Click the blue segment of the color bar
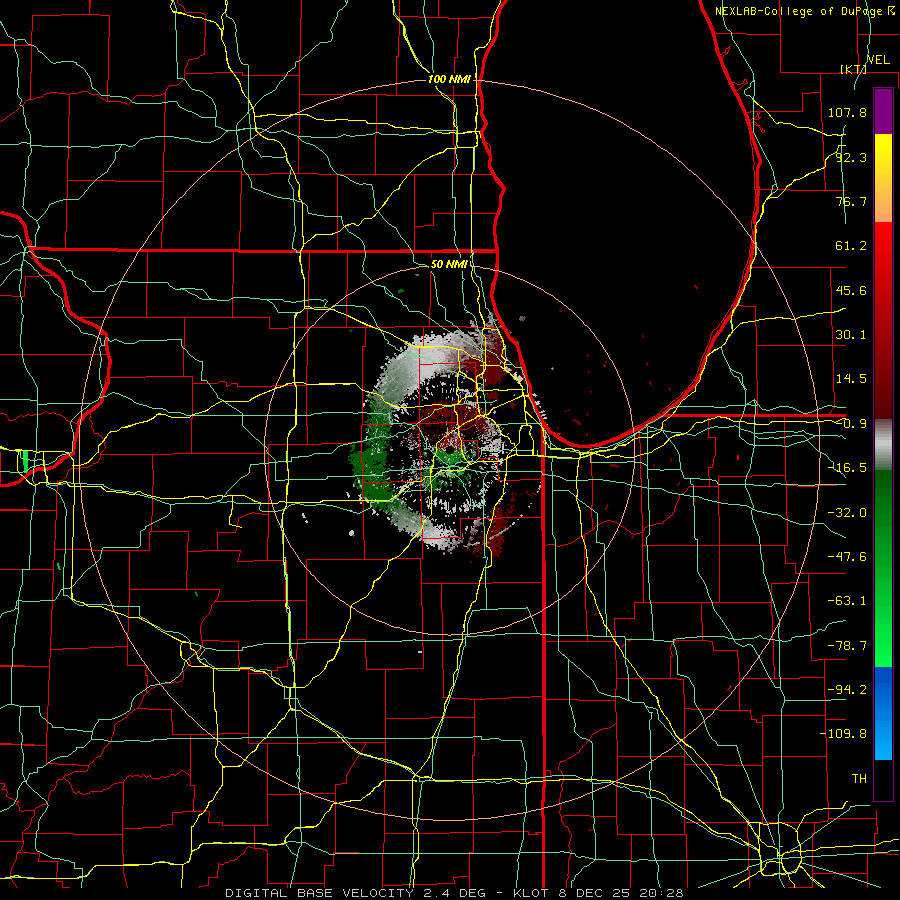This screenshot has width=900, height=900. (x=883, y=713)
